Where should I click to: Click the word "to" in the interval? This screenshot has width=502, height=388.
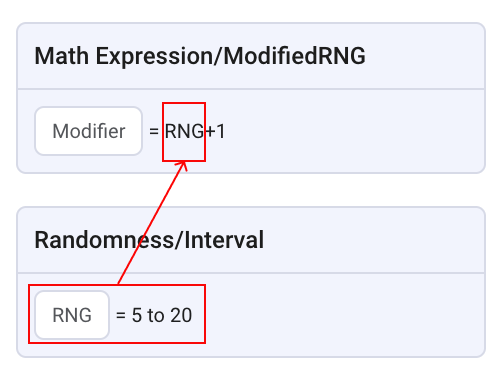coord(156,315)
